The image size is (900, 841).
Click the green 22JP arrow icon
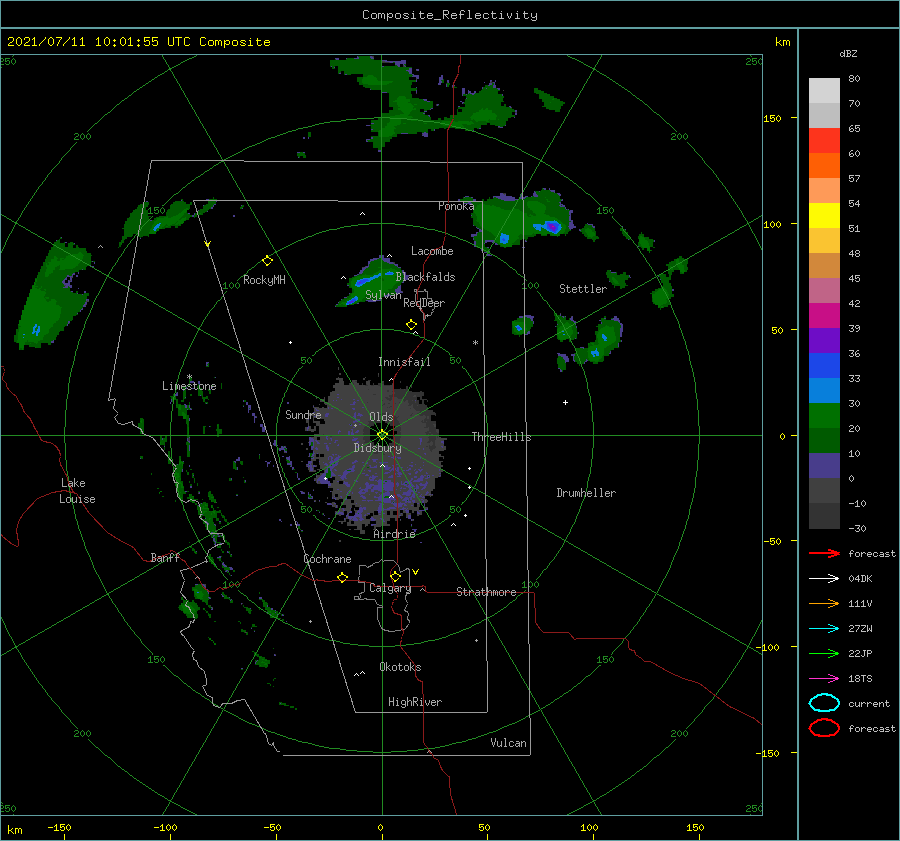click(824, 653)
